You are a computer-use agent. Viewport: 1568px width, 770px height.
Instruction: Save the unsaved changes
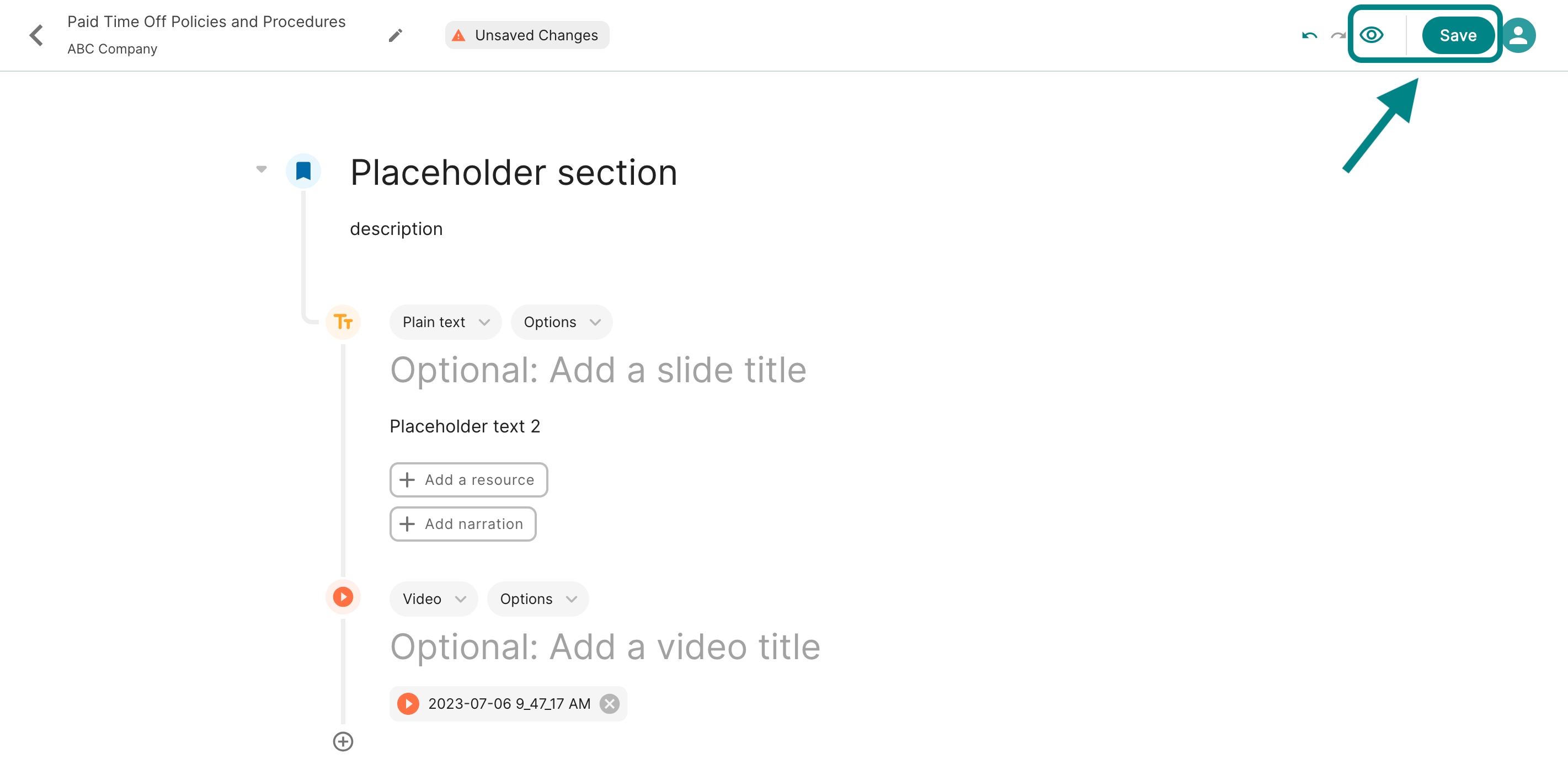1458,35
